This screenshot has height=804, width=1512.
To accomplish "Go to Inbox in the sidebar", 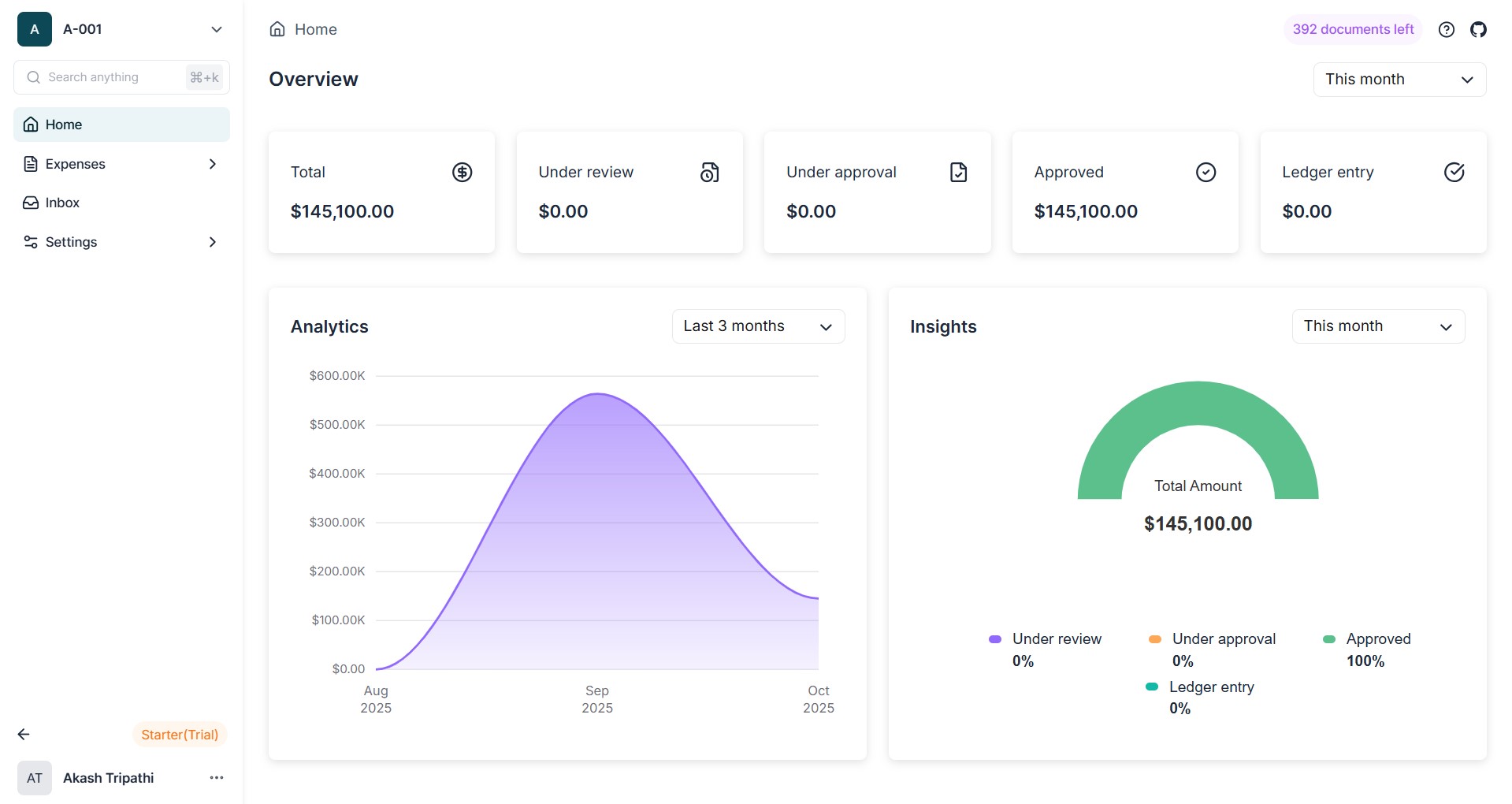I will point(63,203).
